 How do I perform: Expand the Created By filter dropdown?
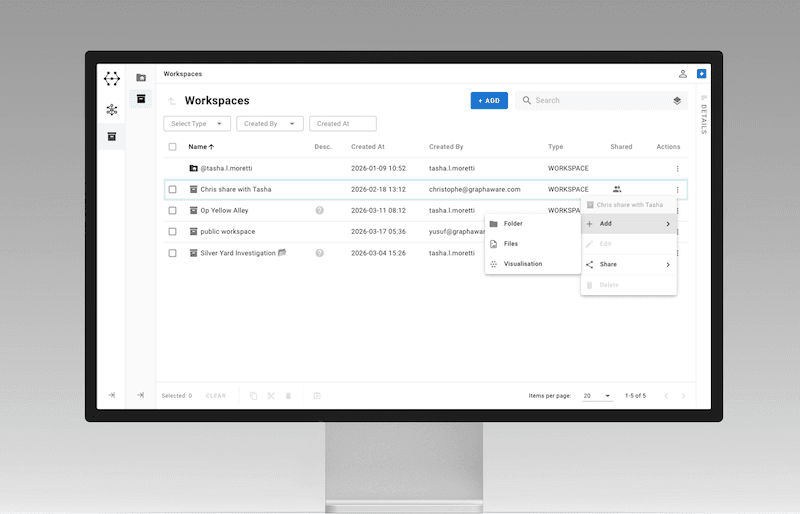269,124
